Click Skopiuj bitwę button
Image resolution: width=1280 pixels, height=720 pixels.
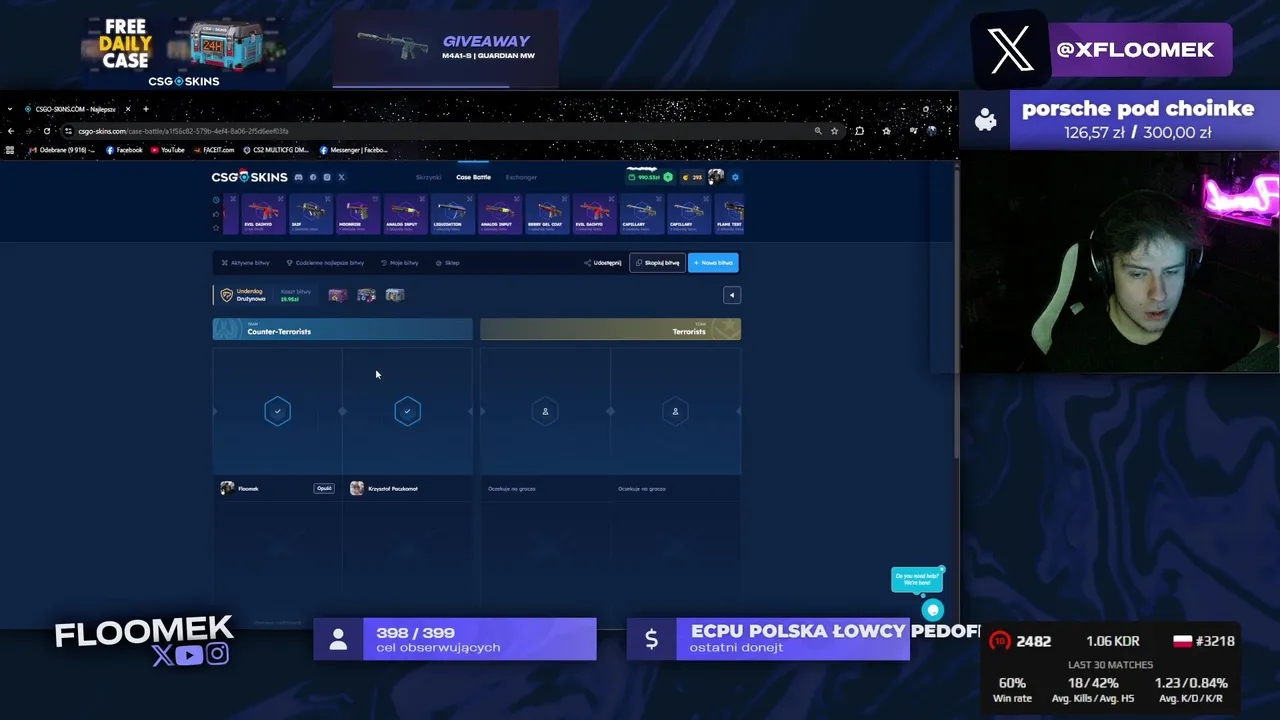coord(657,262)
